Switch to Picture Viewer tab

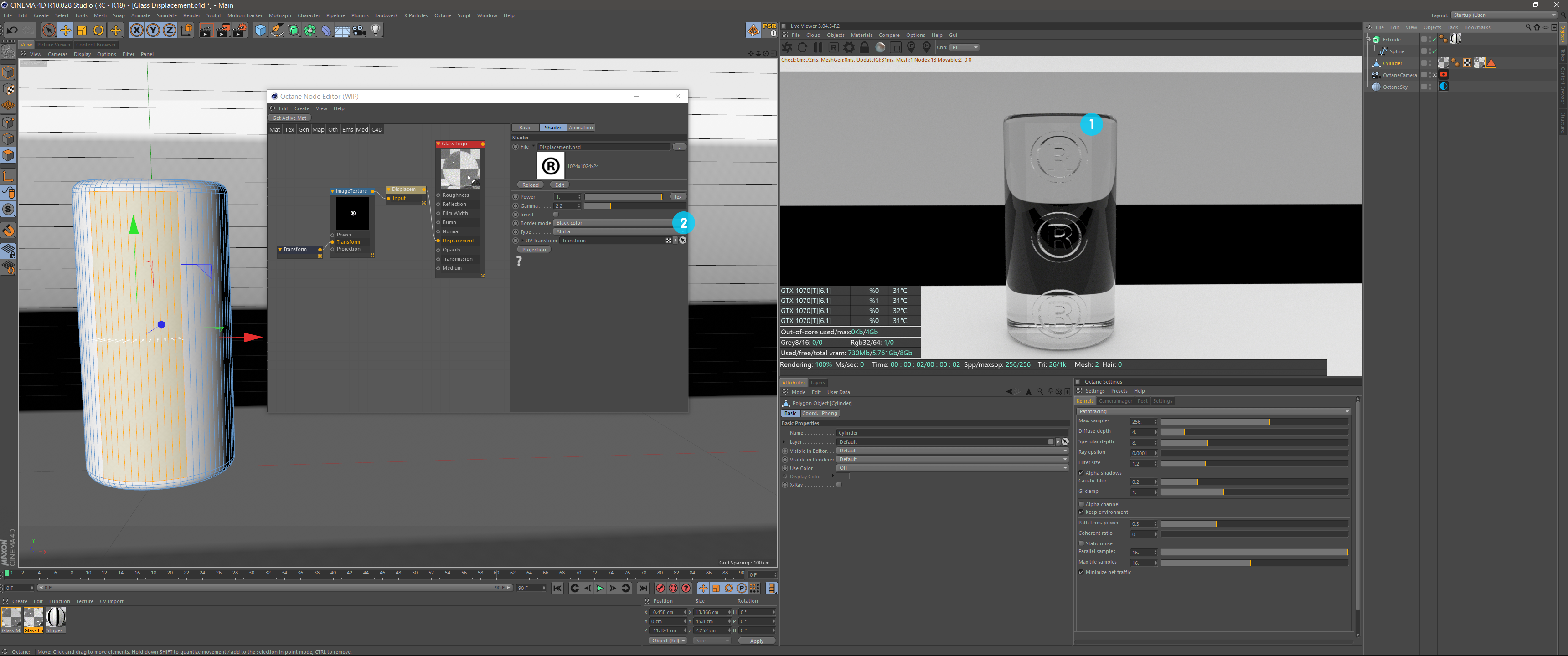click(54, 45)
